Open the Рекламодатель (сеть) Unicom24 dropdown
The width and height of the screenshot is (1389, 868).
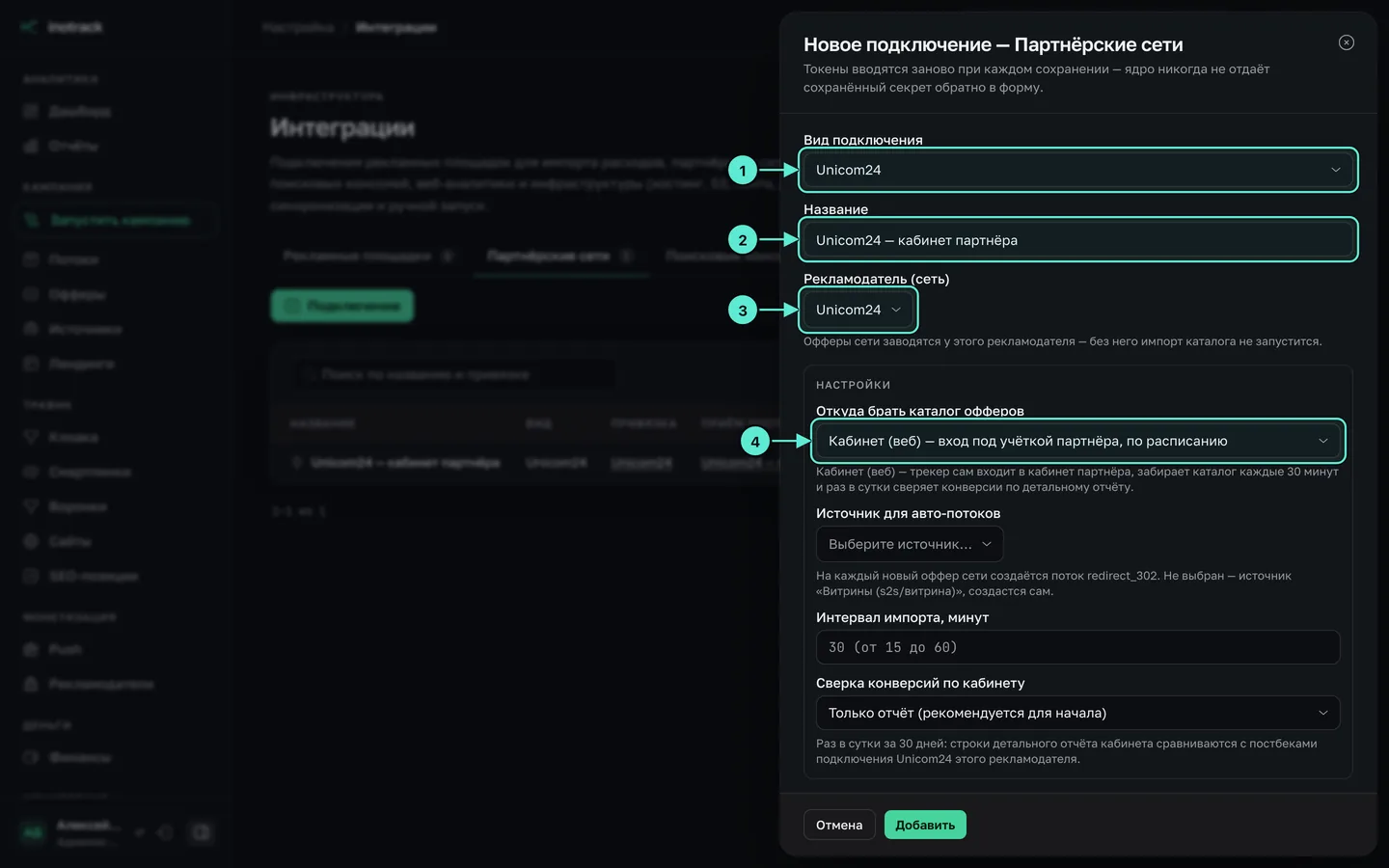[x=858, y=310]
